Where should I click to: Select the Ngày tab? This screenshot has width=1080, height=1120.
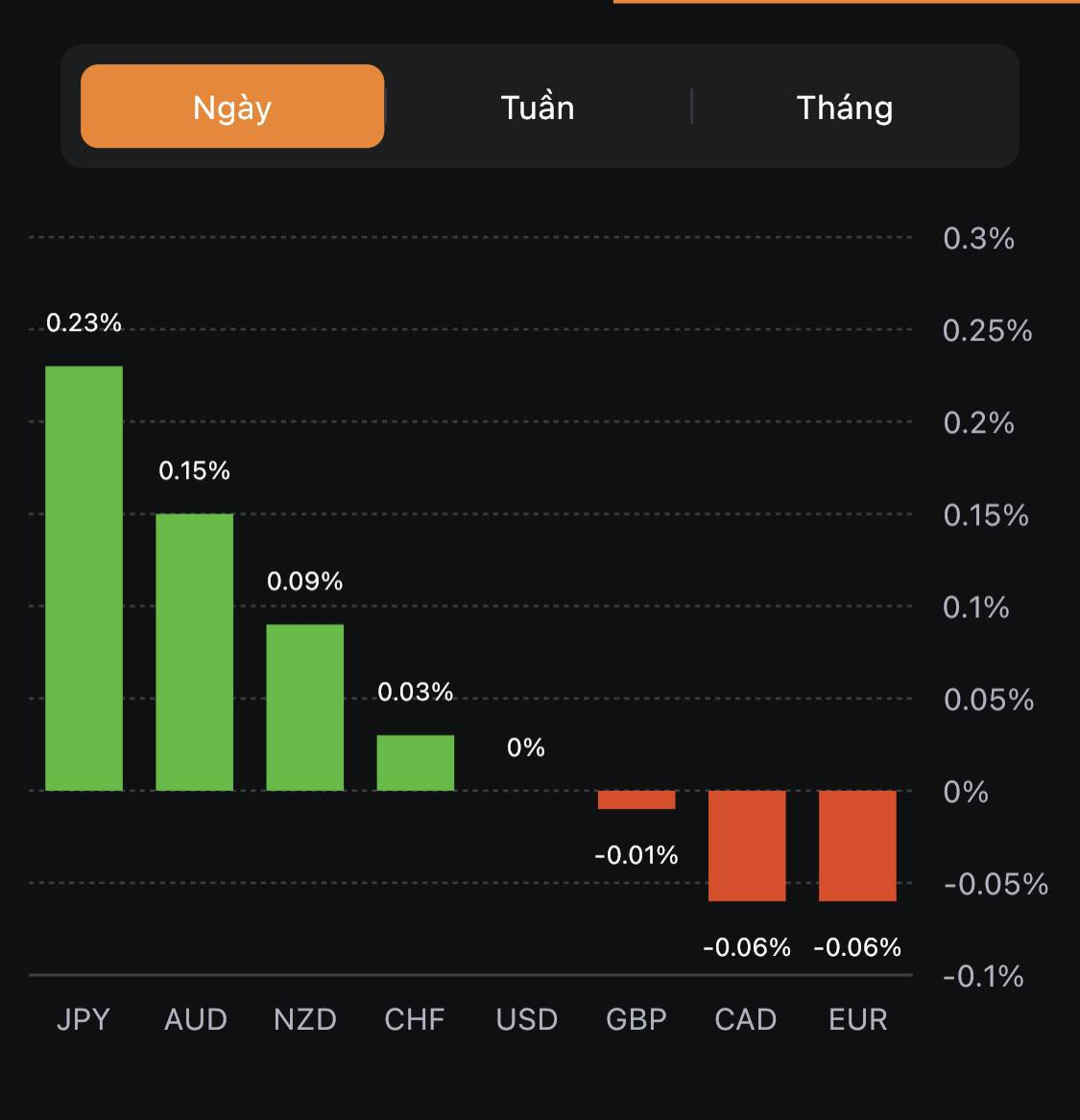pos(232,107)
